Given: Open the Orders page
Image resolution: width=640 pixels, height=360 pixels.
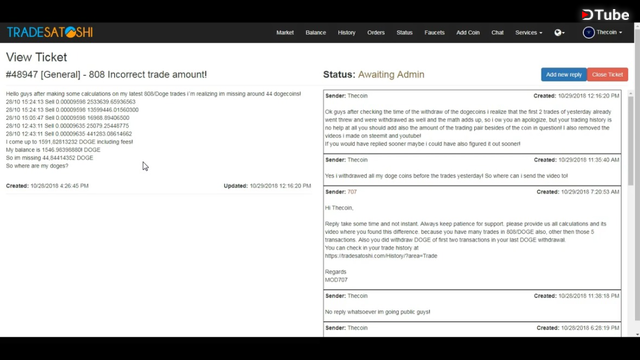Looking at the screenshot, I should click(x=376, y=33).
